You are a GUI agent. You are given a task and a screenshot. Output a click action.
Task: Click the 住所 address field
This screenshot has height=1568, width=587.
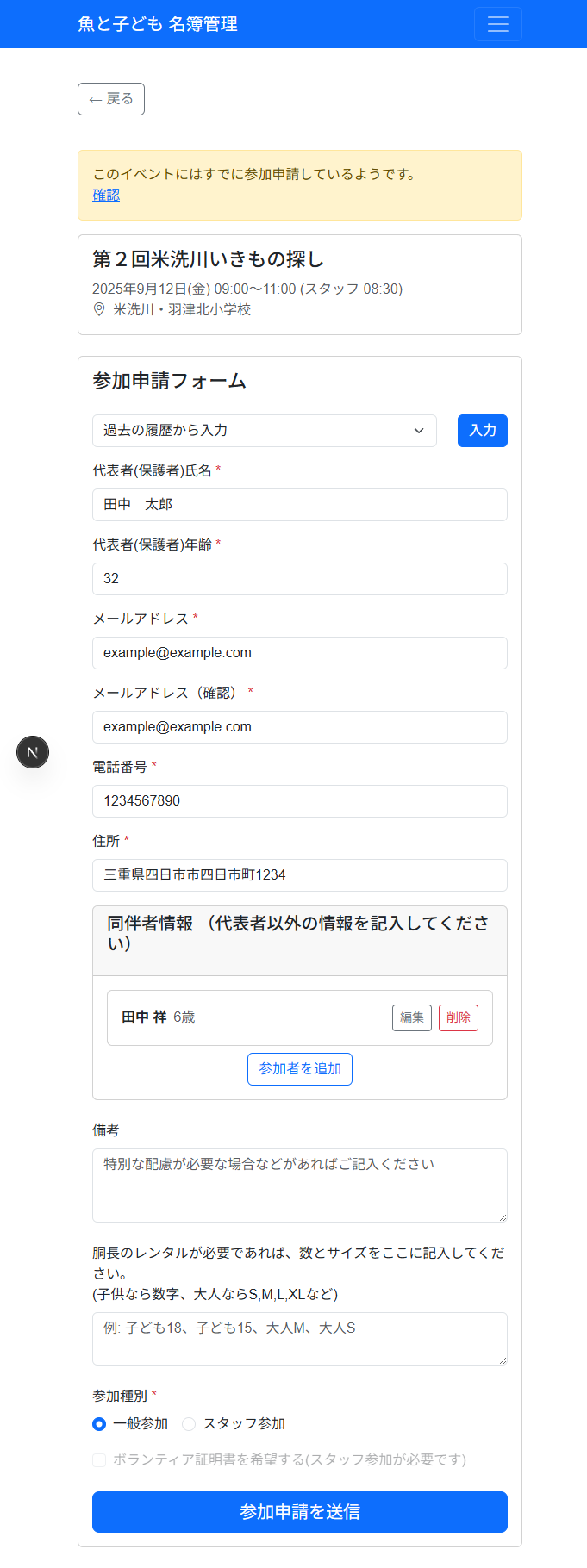point(299,875)
